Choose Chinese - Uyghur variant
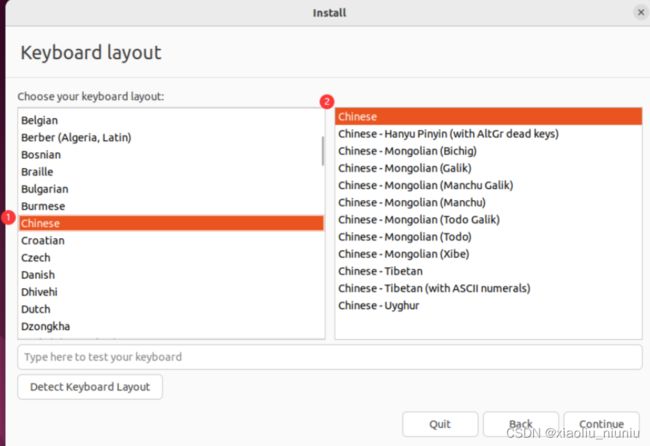This screenshot has height=446, width=650. 488,305
